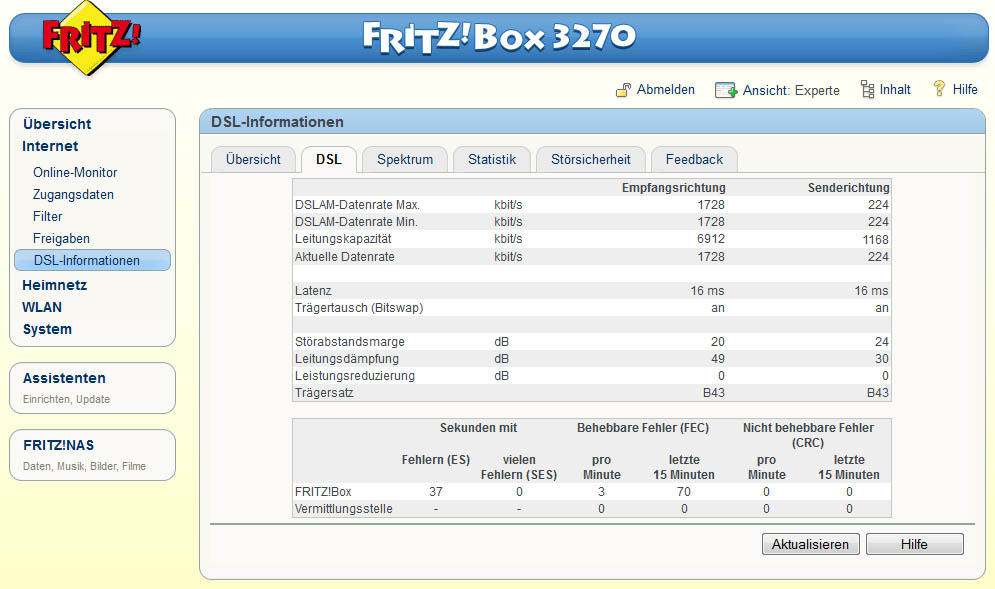
Task: Click the Empfangsrichtung column header
Action: [x=673, y=188]
